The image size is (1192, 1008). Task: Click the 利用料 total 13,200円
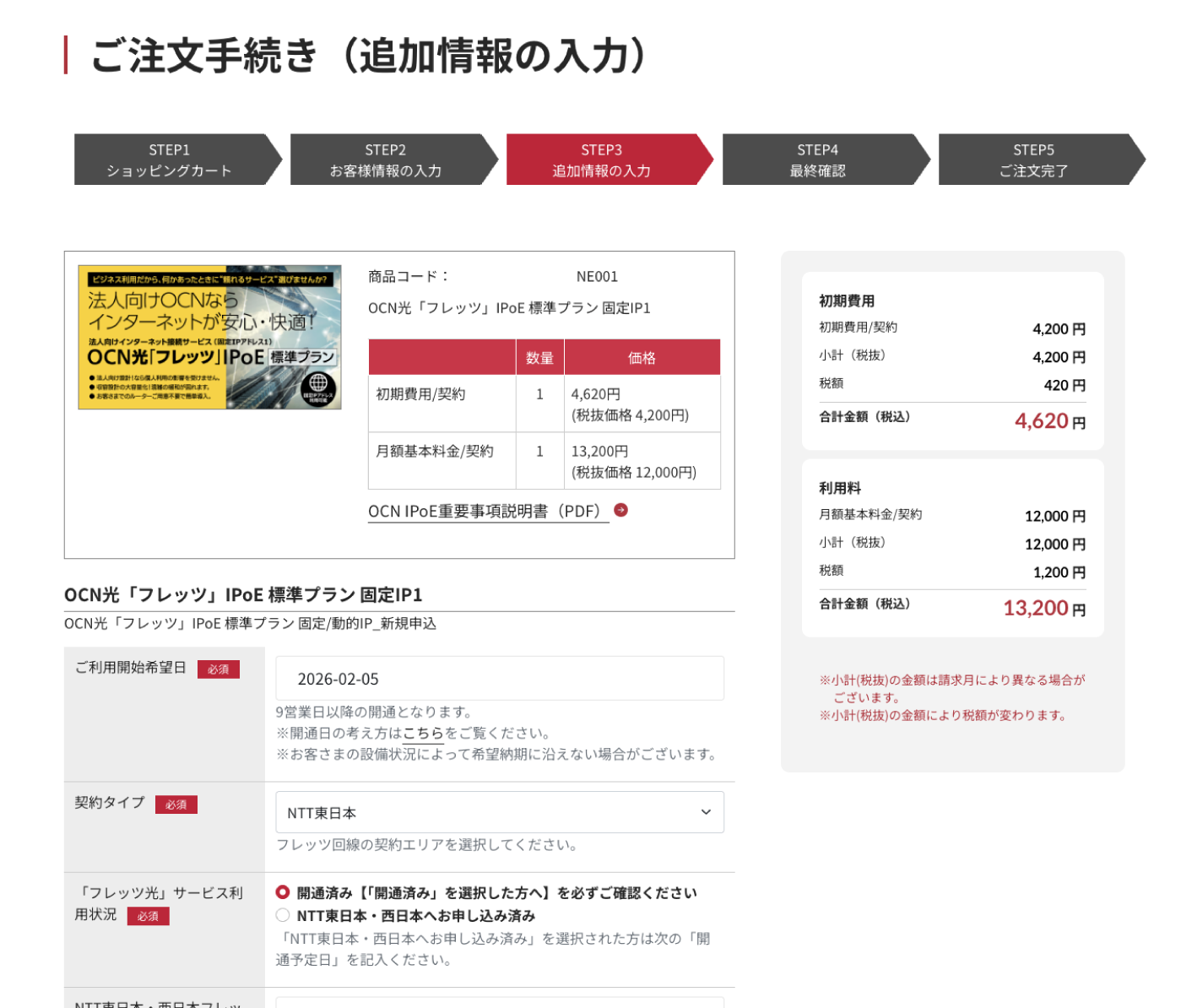pyautogui.click(x=1036, y=607)
